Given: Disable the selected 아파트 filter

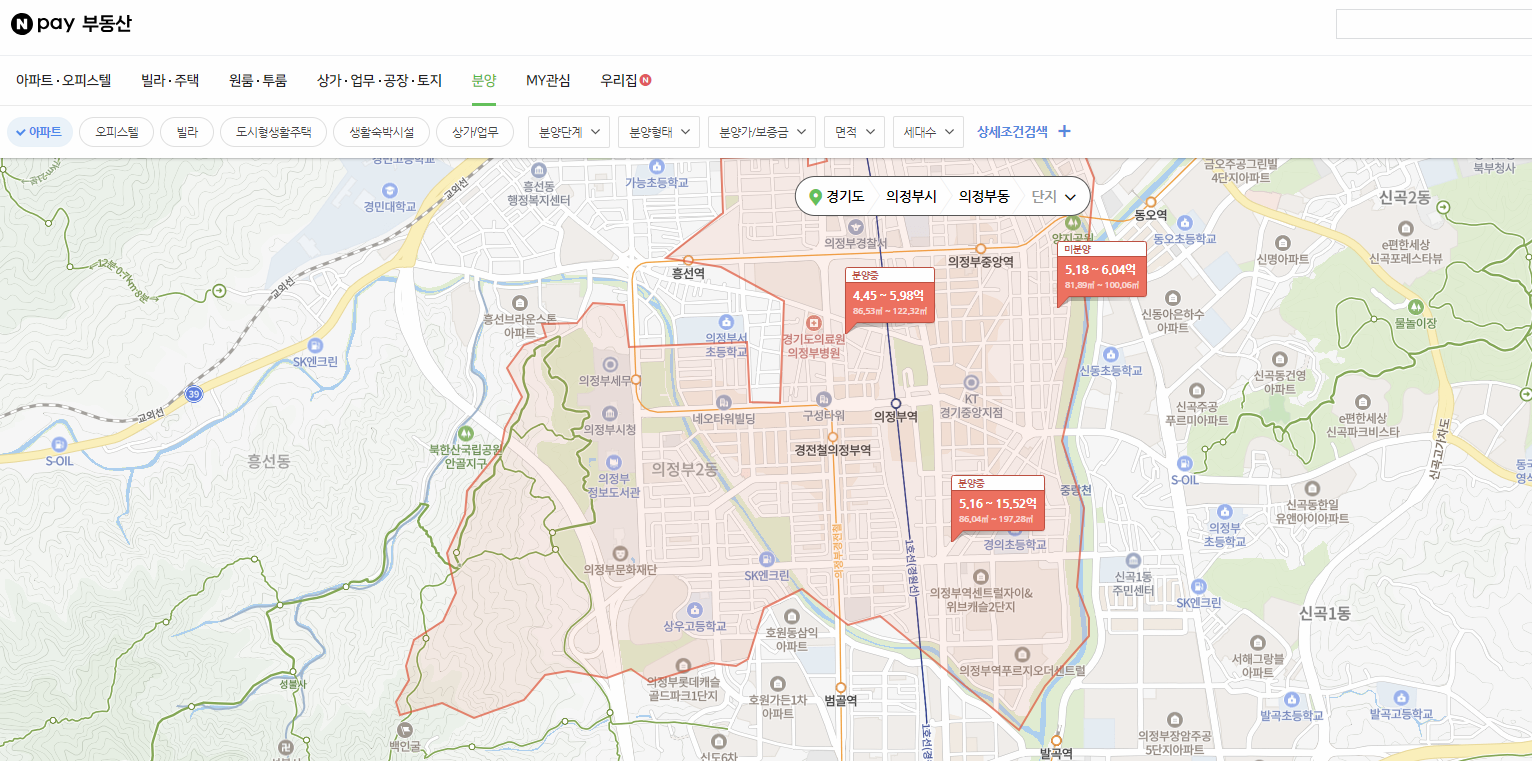Looking at the screenshot, I should 40,131.
